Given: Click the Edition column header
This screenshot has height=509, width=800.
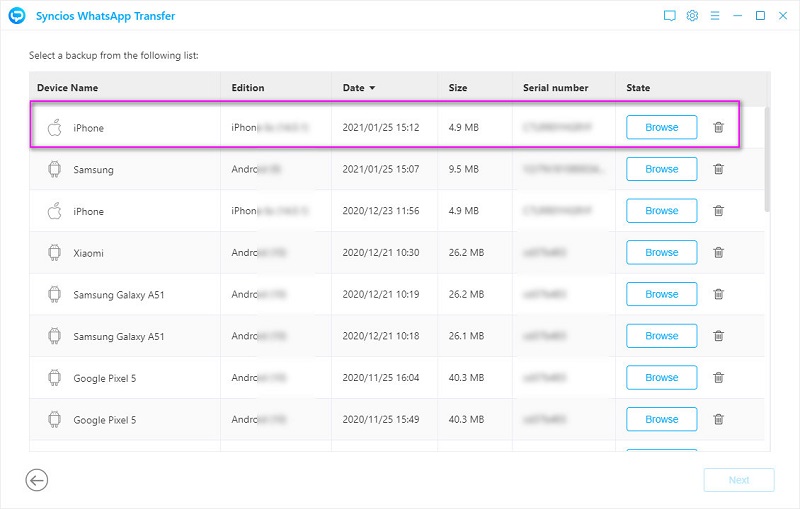Looking at the screenshot, I should [x=248, y=88].
